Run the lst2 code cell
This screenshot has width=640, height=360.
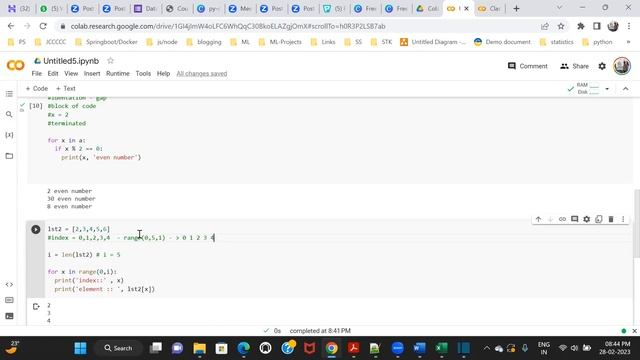pyautogui.click(x=36, y=229)
